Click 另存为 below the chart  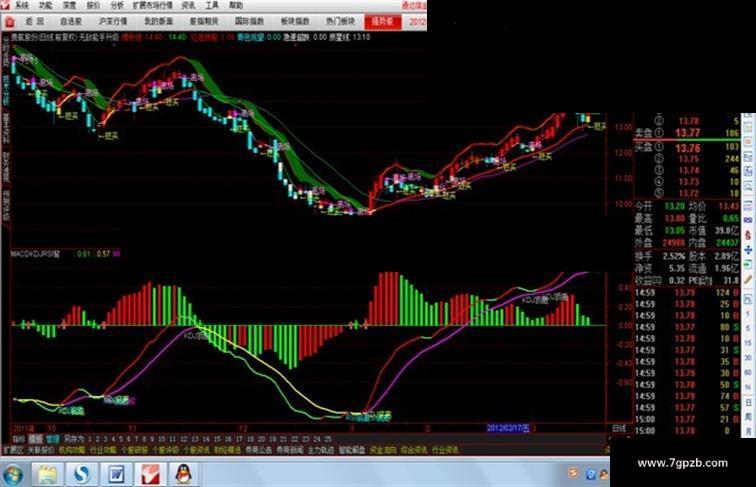coord(74,439)
